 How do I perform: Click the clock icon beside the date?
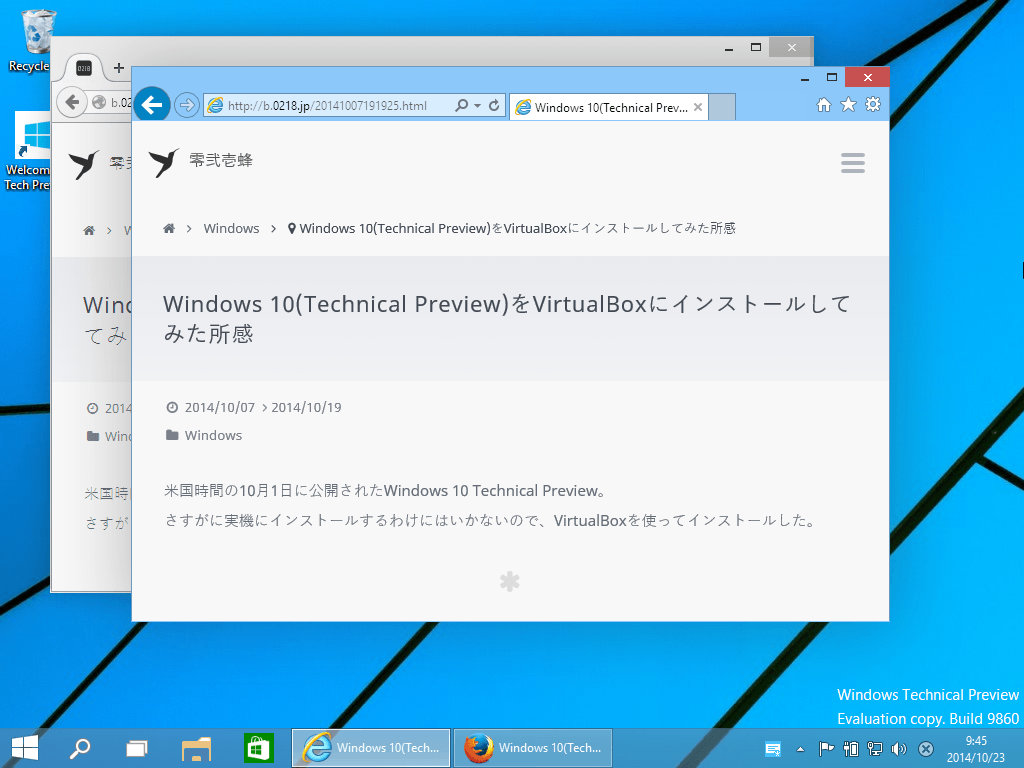[172, 408]
